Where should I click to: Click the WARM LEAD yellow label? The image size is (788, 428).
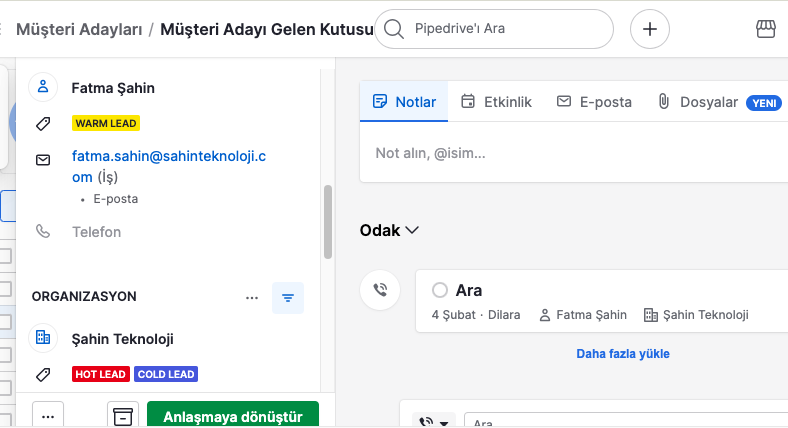coord(106,123)
